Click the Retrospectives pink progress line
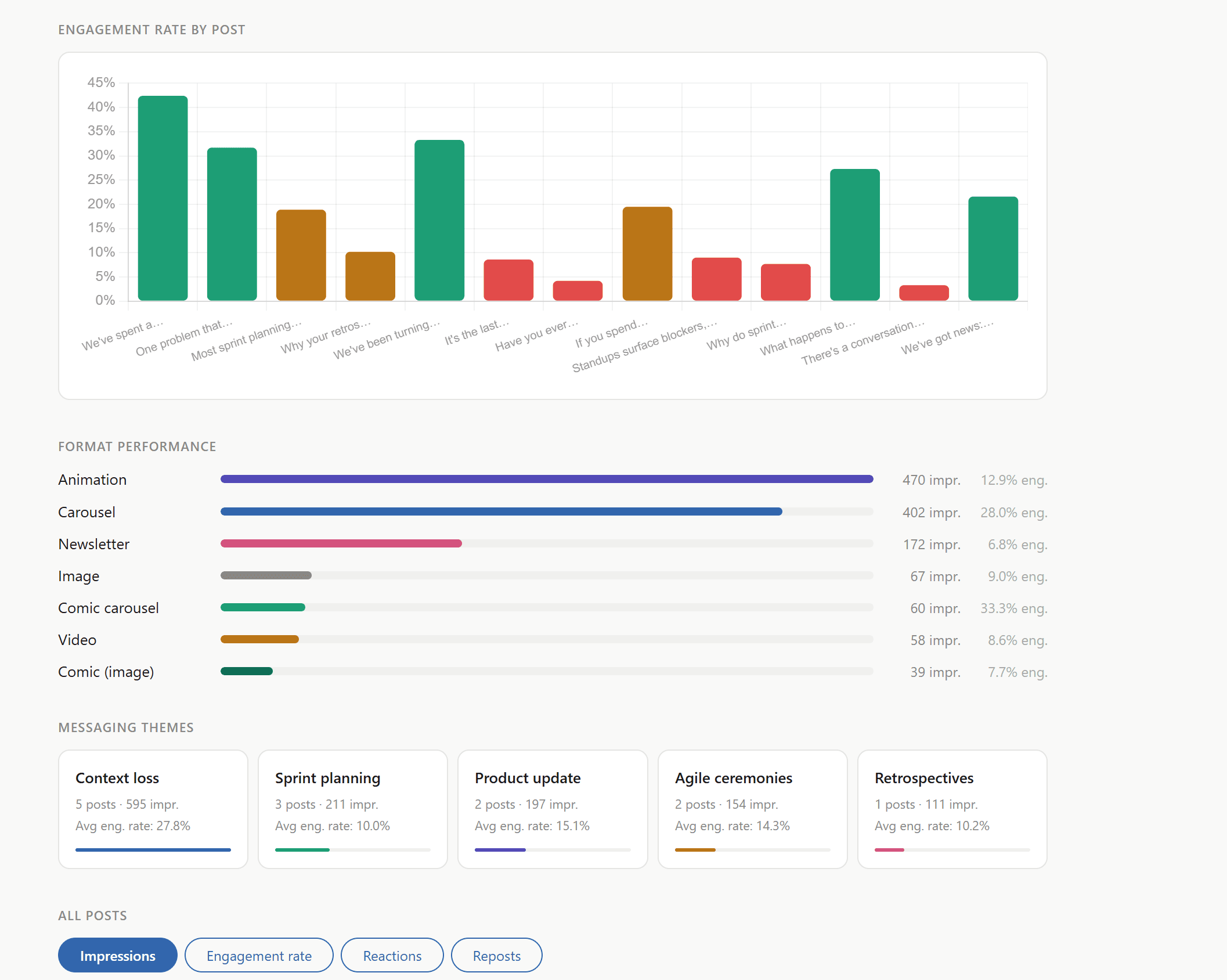This screenshot has height=980, width=1227. [889, 850]
